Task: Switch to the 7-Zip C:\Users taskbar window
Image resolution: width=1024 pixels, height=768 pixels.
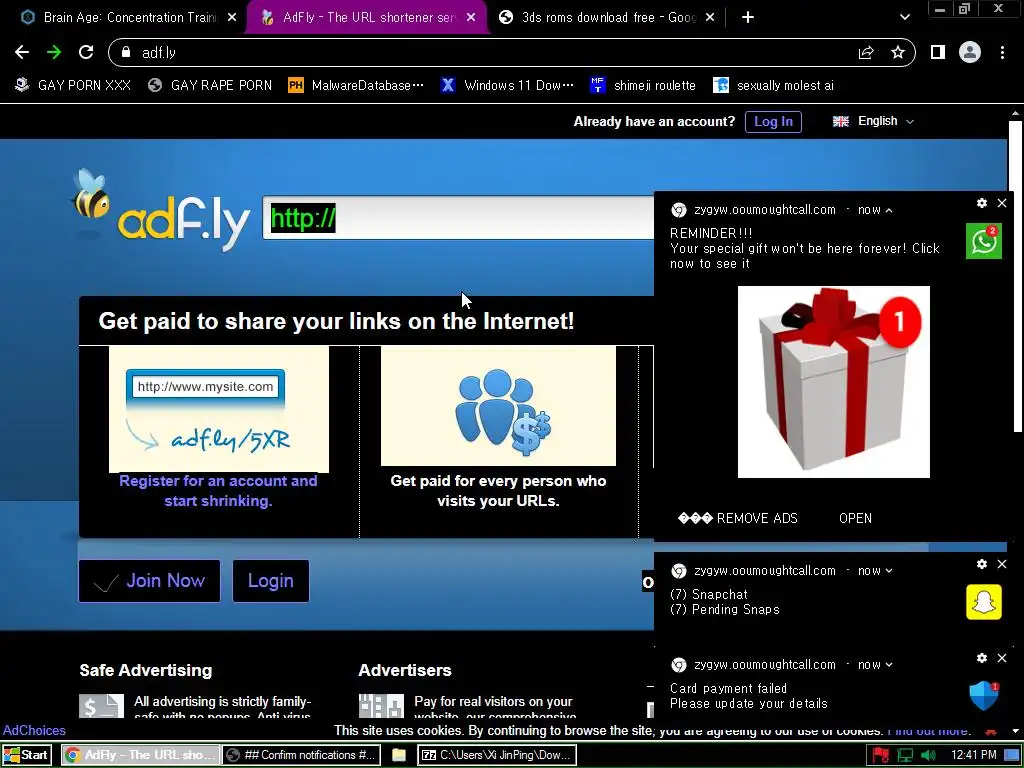Action: click(x=497, y=755)
